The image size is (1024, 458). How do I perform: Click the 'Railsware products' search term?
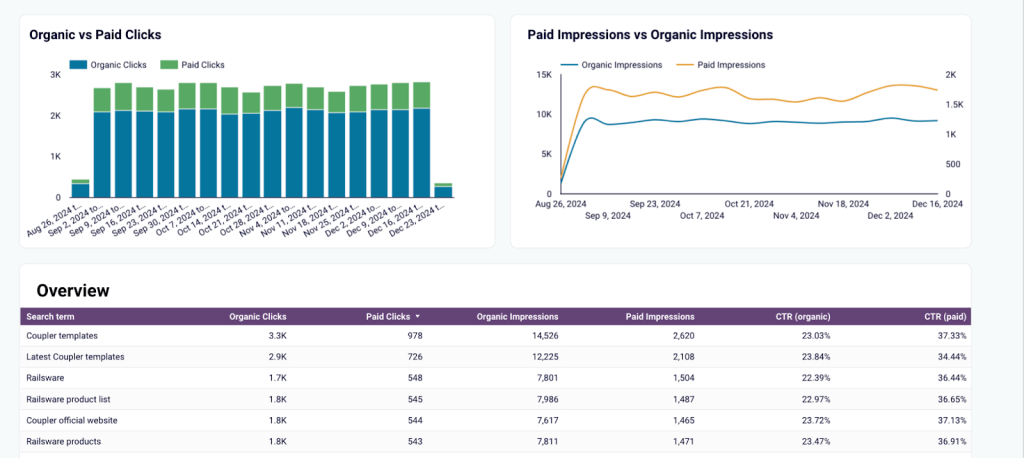63,442
